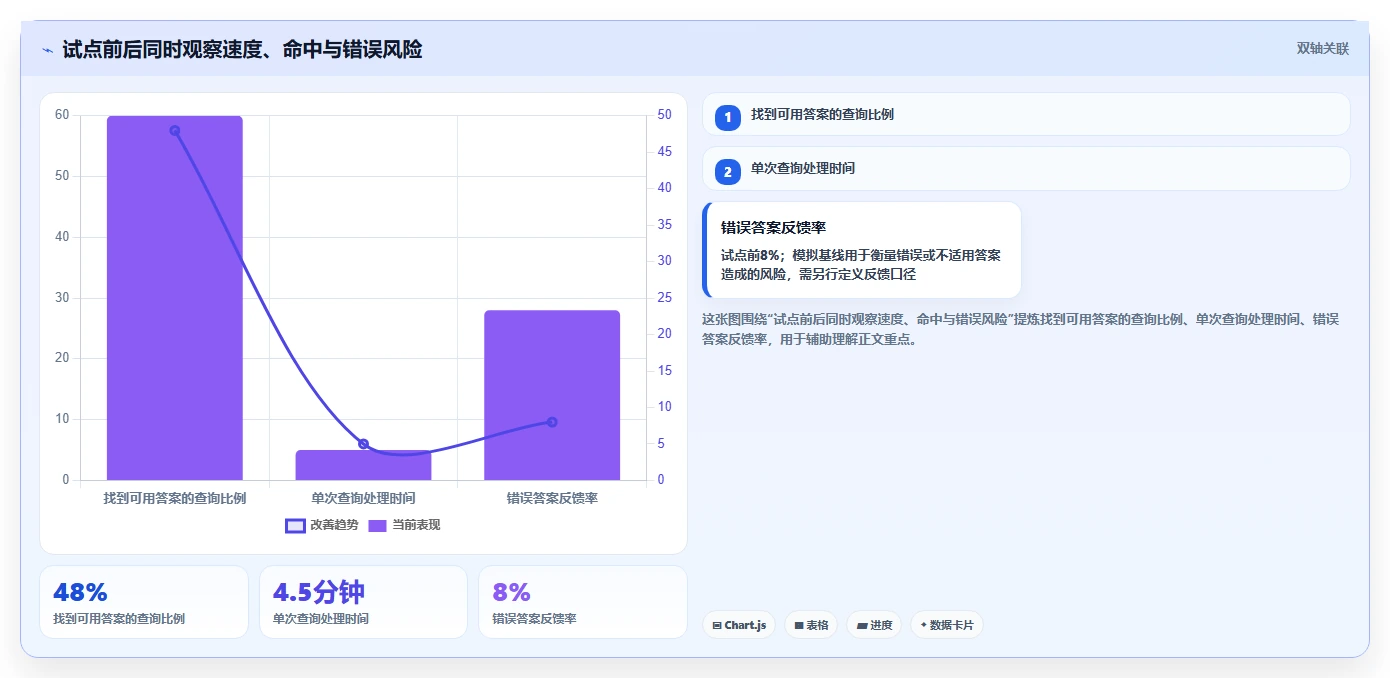Click the 进度 tag chip
The image size is (1390, 678).
[874, 625]
